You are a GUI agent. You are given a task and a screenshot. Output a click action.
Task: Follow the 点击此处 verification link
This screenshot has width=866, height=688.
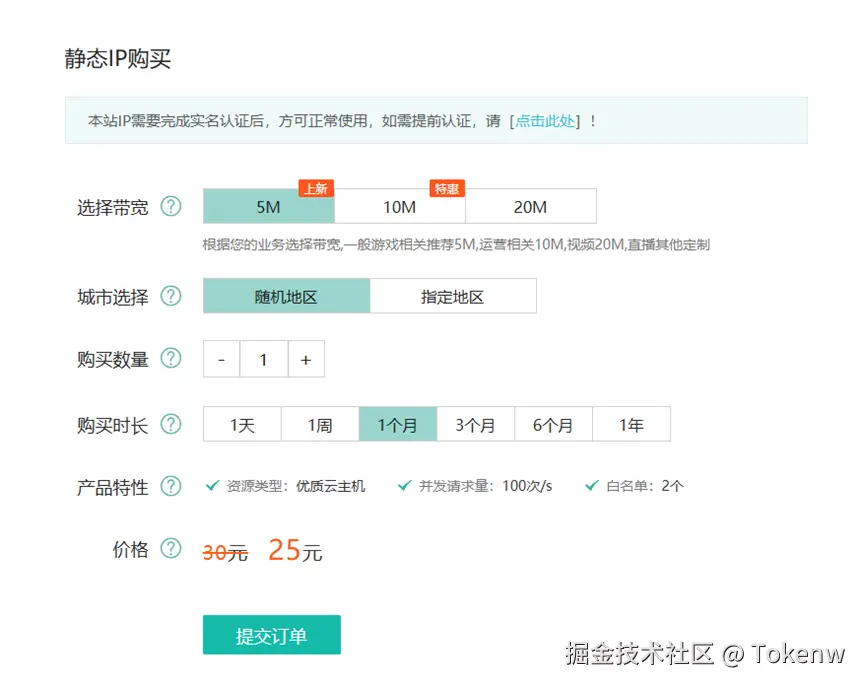[545, 121]
